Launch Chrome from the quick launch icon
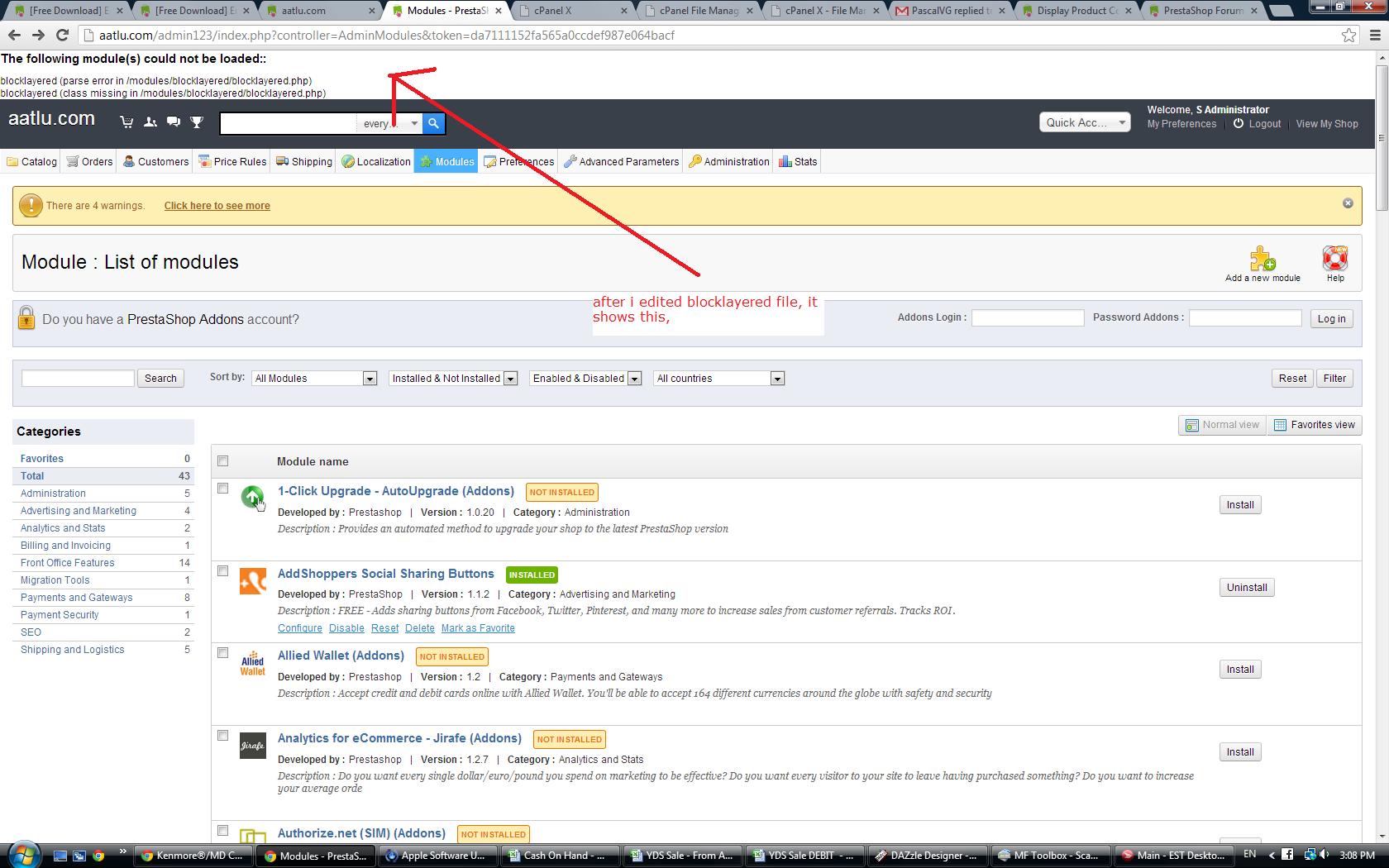The image size is (1389, 868). pyautogui.click(x=98, y=856)
